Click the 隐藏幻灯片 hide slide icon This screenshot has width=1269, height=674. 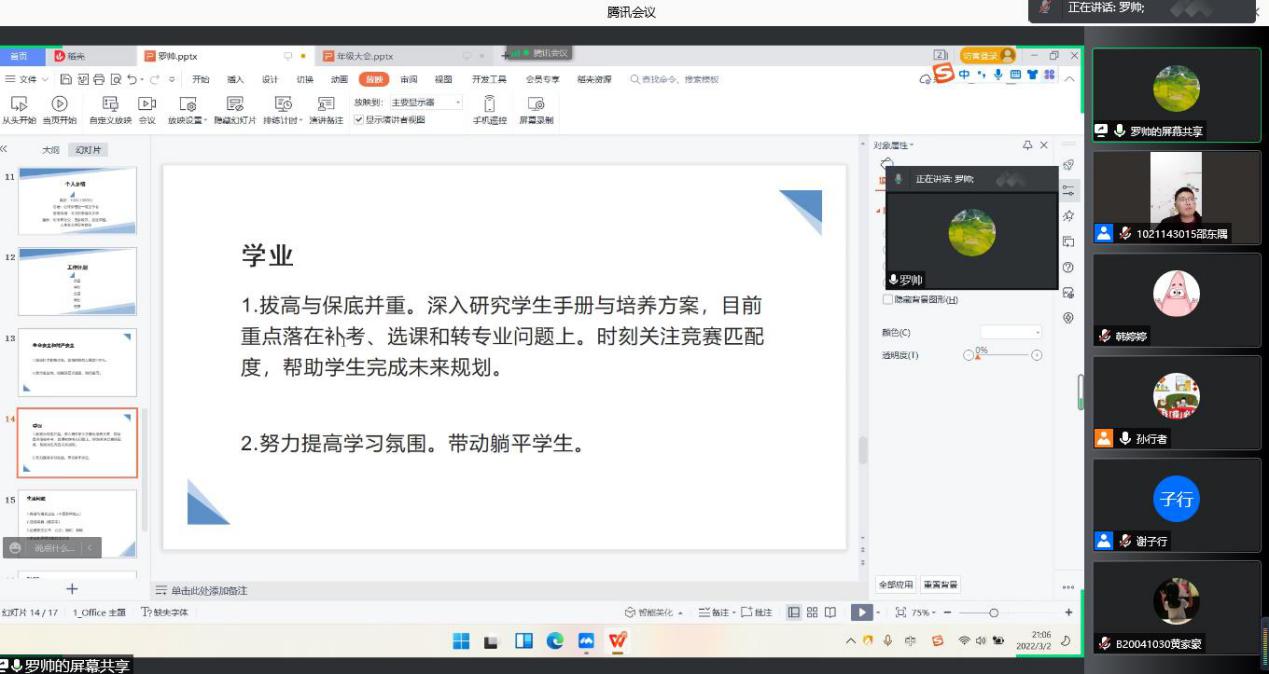click(235, 104)
